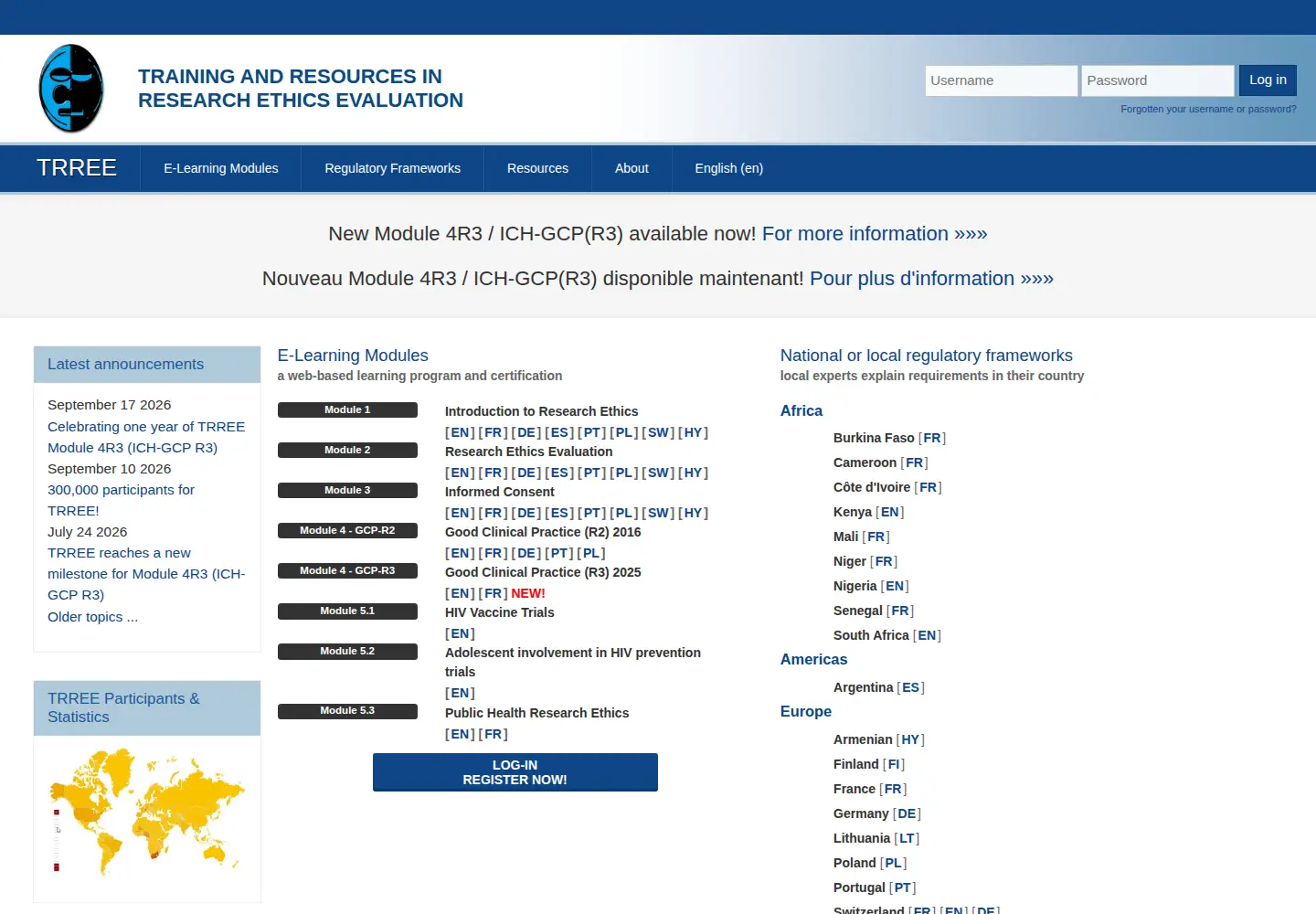Click the Log in button

point(1268,80)
